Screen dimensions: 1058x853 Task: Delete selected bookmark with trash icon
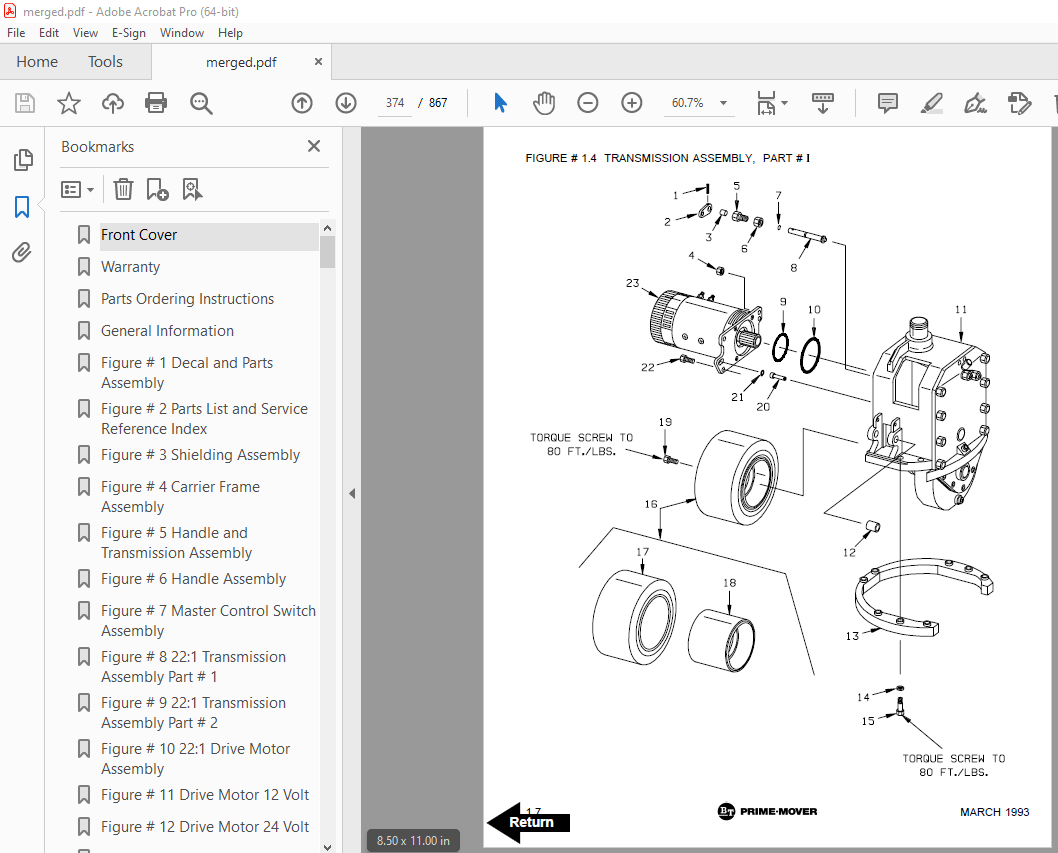[123, 190]
